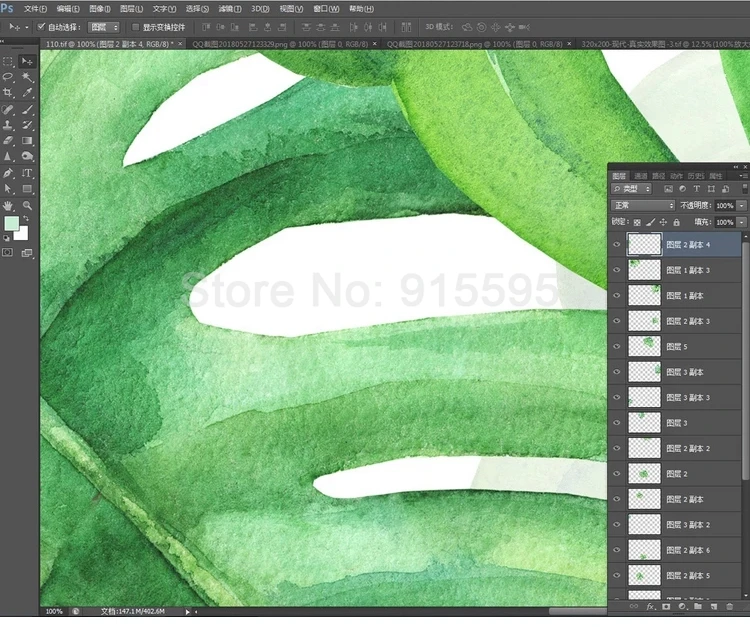
Task: Toggle layer filtering switch
Action: 745,189
